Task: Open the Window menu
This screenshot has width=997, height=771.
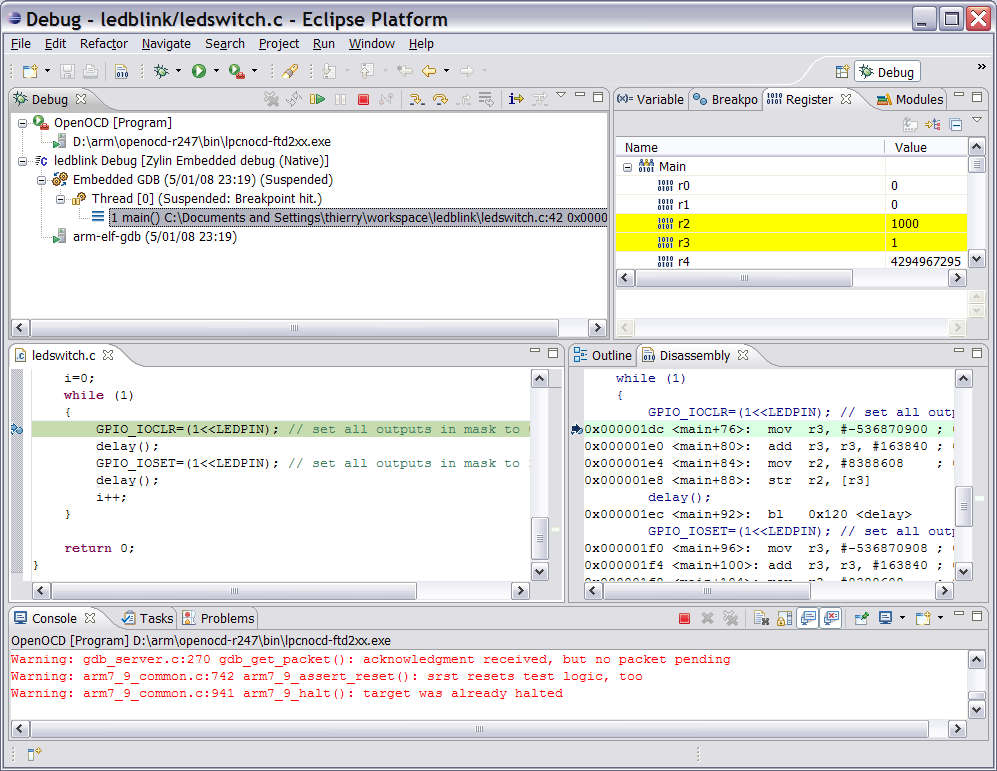Action: [x=371, y=44]
